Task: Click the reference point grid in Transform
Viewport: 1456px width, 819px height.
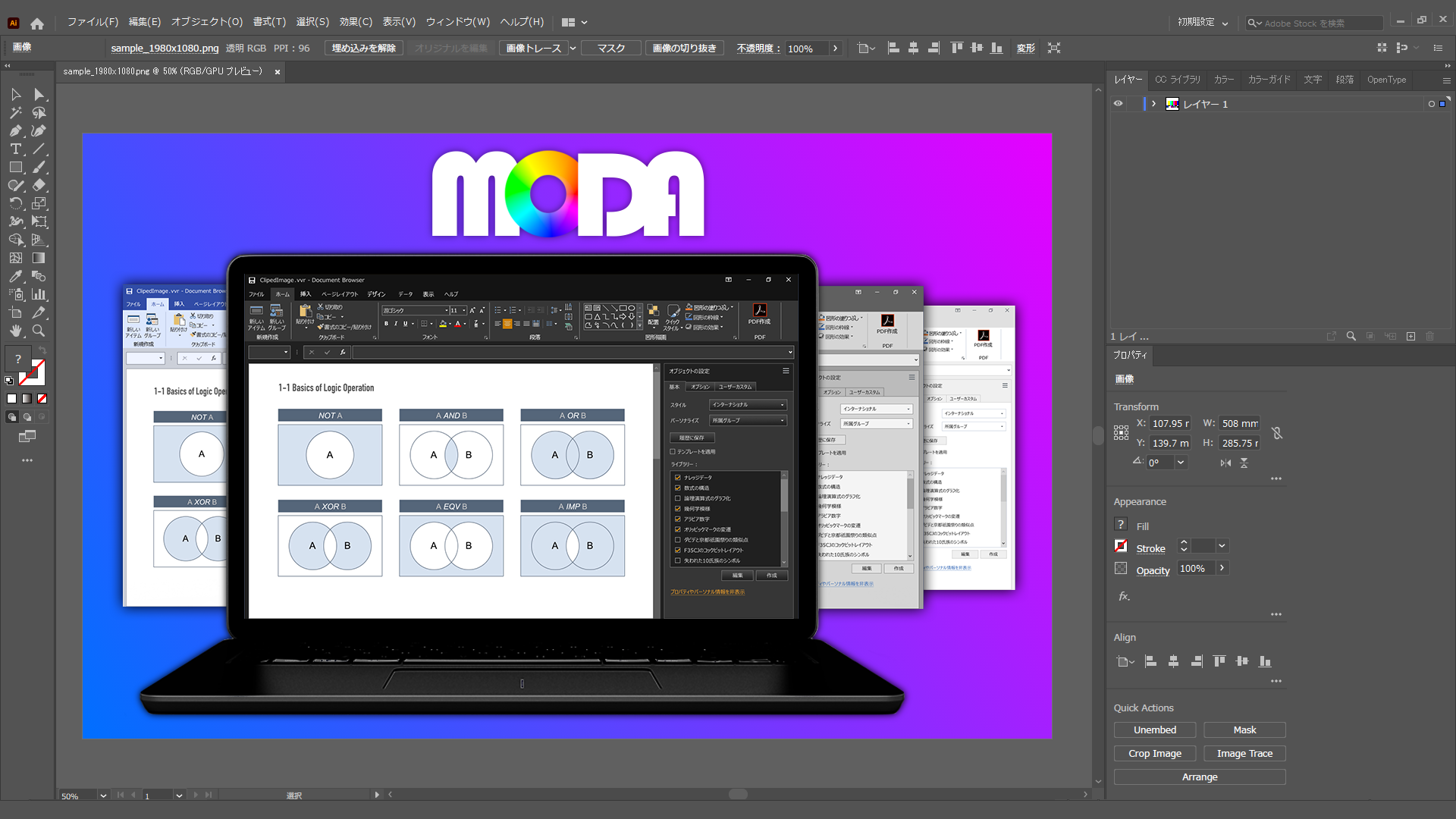Action: 1121,433
